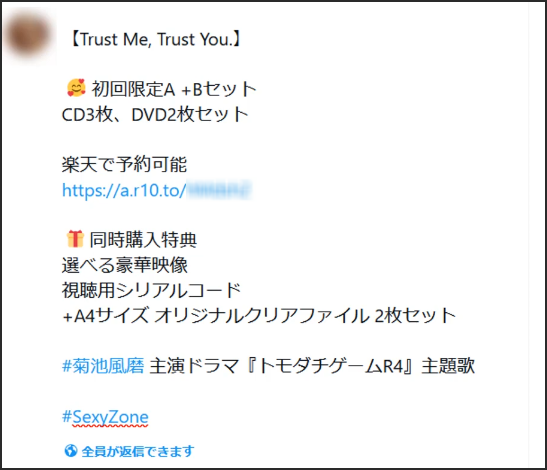
Task: Click the A4サイズ オリジナルクリアファイル line
Action: (x=259, y=315)
